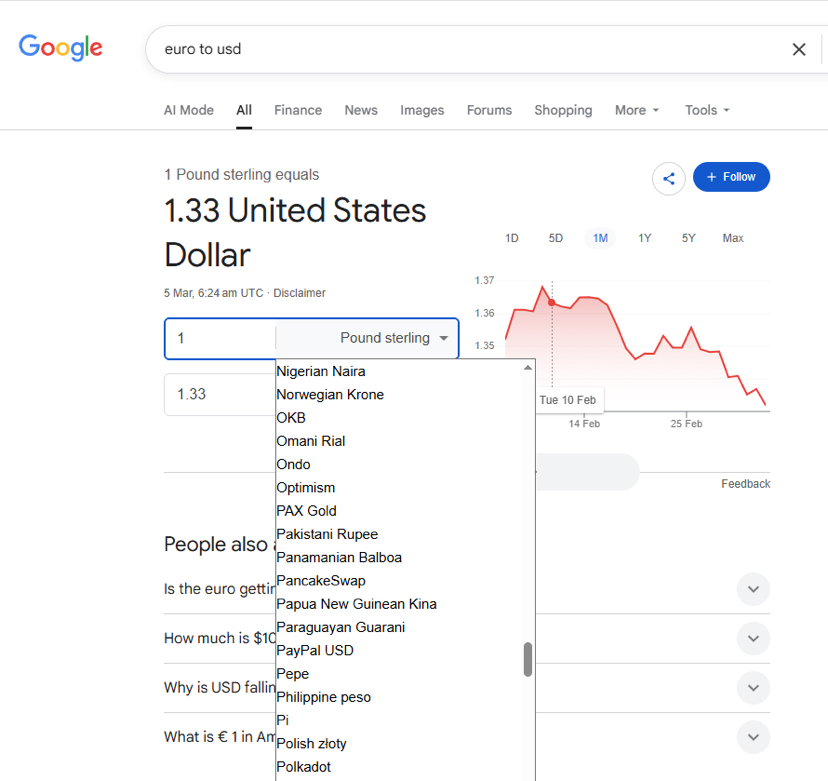
Task: Open the Pound sterling currency dropdown
Action: 394,338
